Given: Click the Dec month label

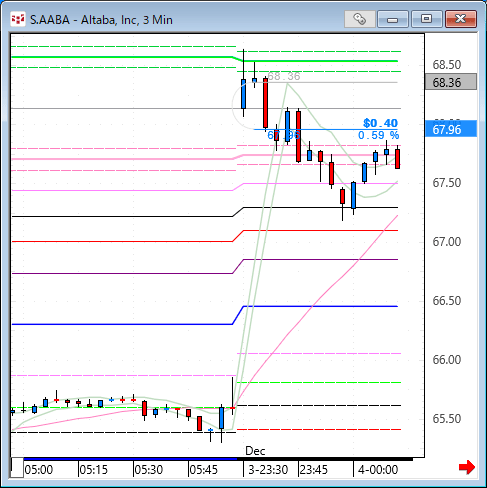Looking at the screenshot, I should coord(255,451).
